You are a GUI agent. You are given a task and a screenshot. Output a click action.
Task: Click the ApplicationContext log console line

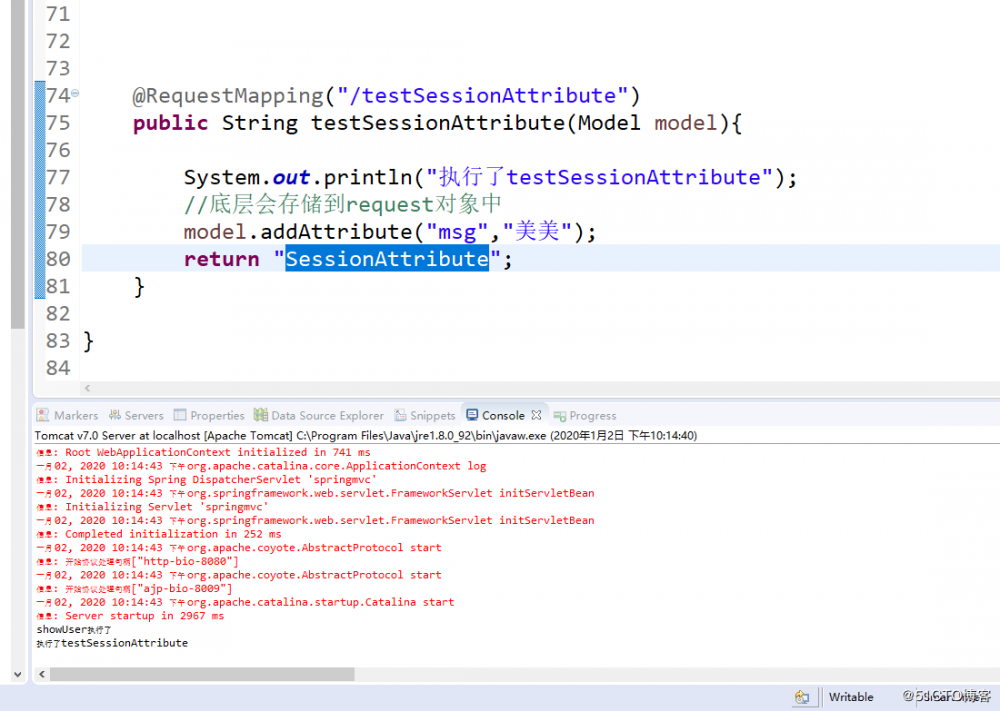(x=261, y=466)
